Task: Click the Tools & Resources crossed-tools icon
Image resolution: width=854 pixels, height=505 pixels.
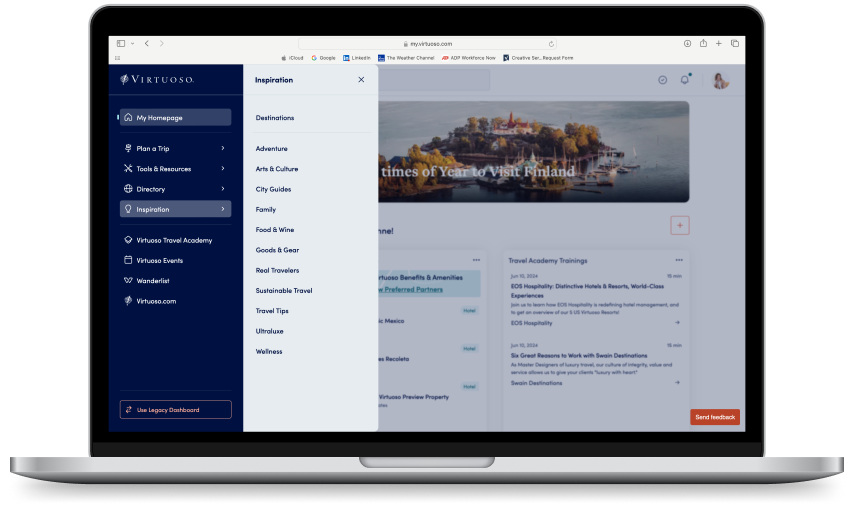Action: (128, 168)
